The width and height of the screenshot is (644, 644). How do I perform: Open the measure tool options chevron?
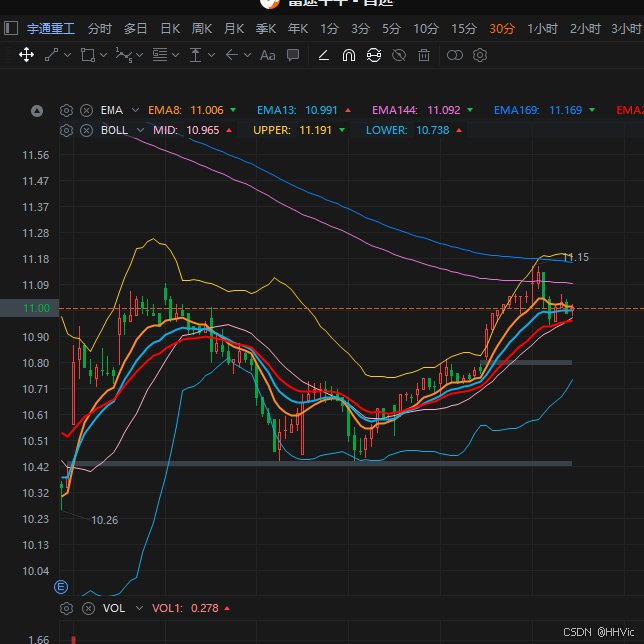click(212, 55)
